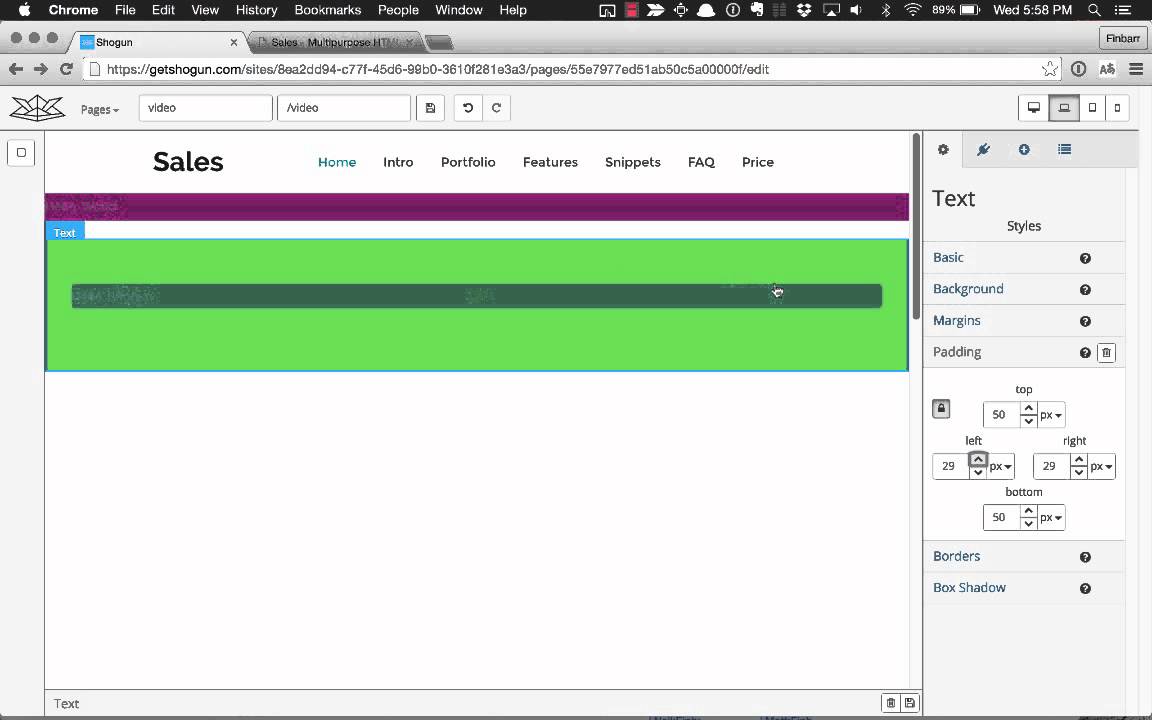Open the History menu in menu bar
1152x720 pixels.
(256, 10)
